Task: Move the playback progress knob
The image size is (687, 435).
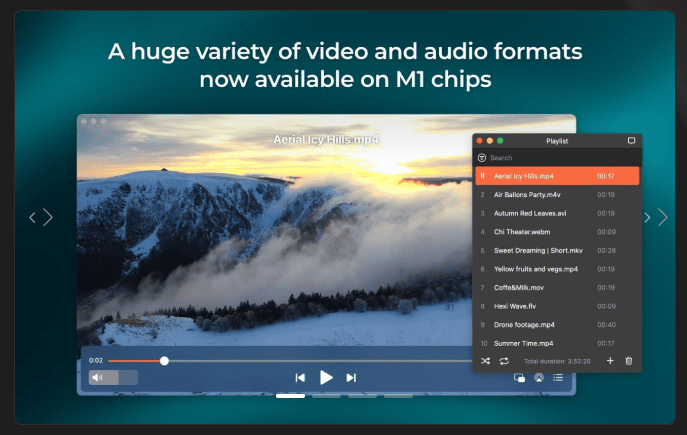Action: (x=164, y=361)
